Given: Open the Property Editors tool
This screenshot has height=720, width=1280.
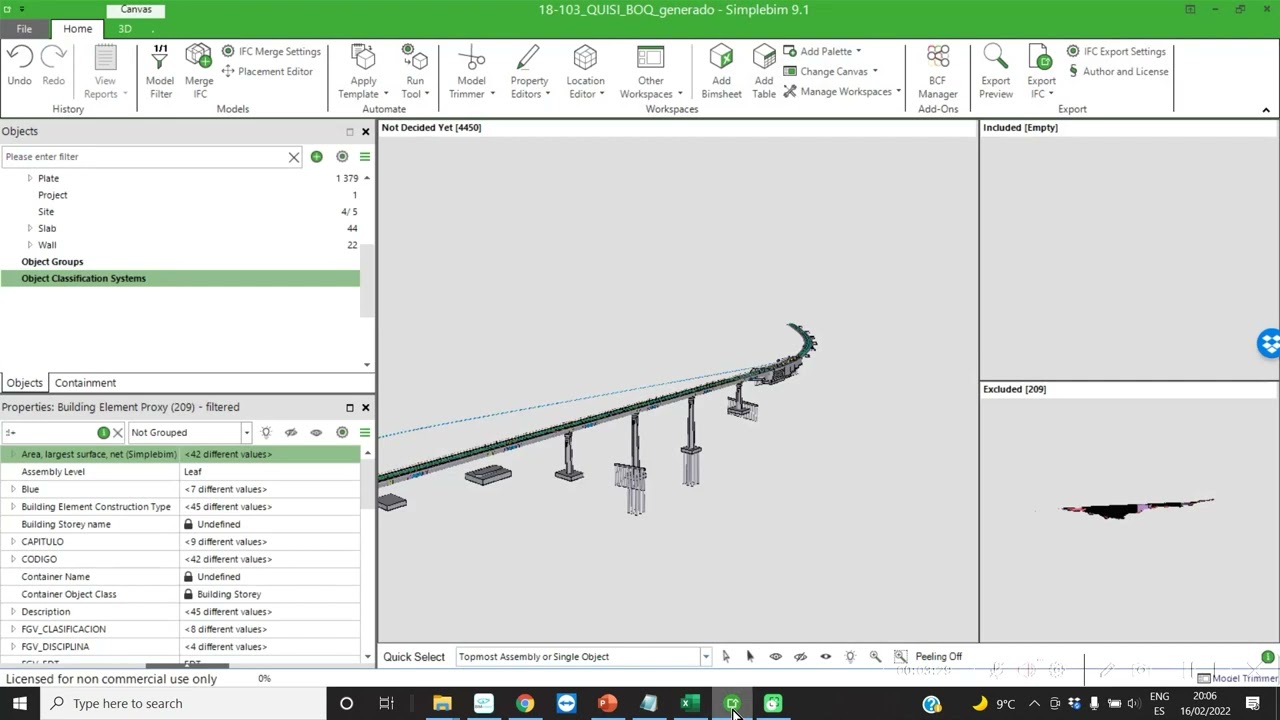Looking at the screenshot, I should click(x=529, y=71).
